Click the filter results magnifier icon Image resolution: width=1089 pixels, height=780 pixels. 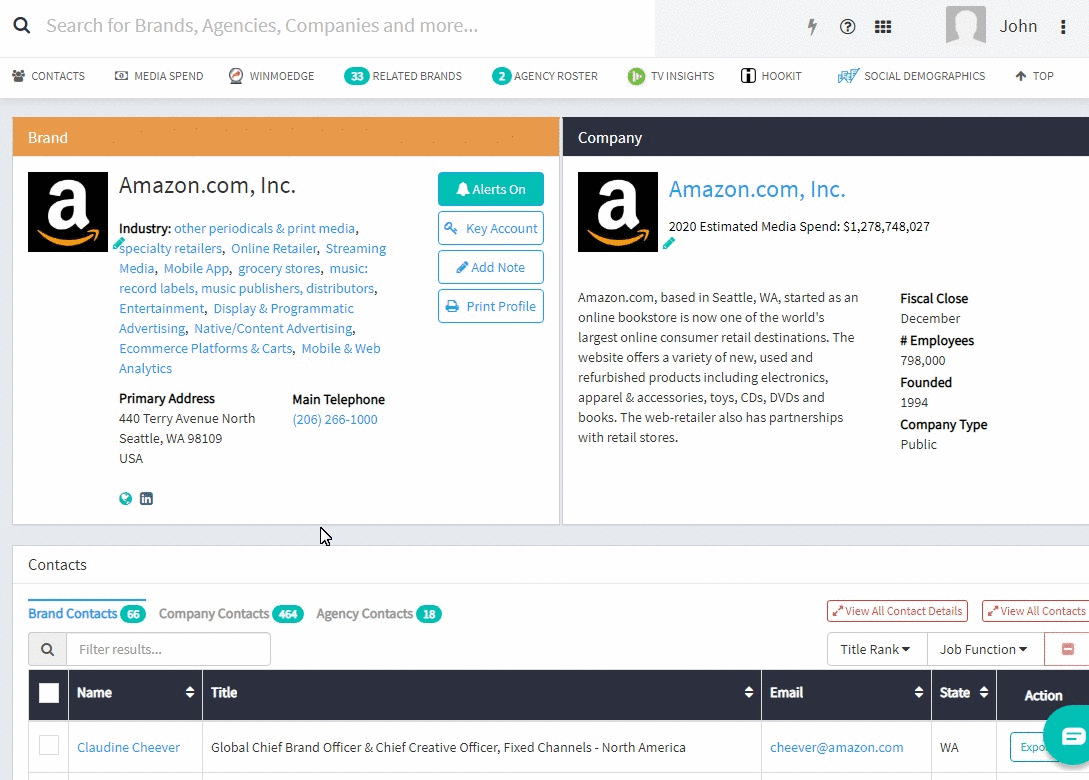(47, 649)
